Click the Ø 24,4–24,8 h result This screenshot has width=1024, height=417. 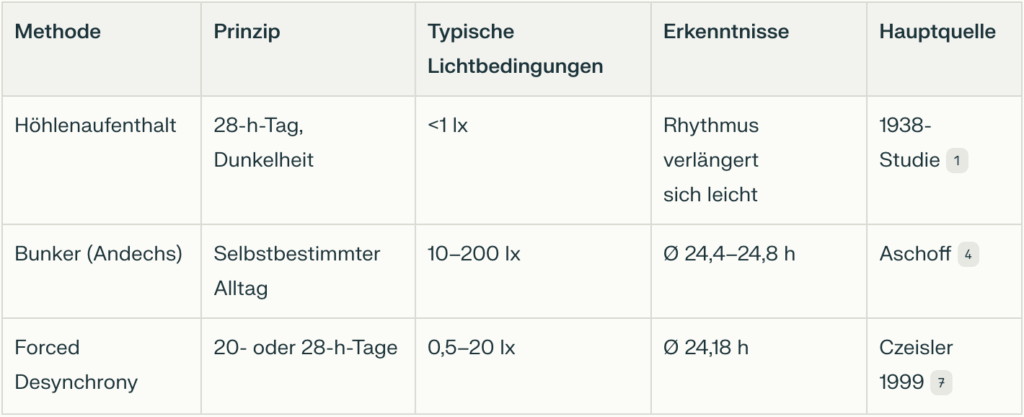click(x=729, y=254)
